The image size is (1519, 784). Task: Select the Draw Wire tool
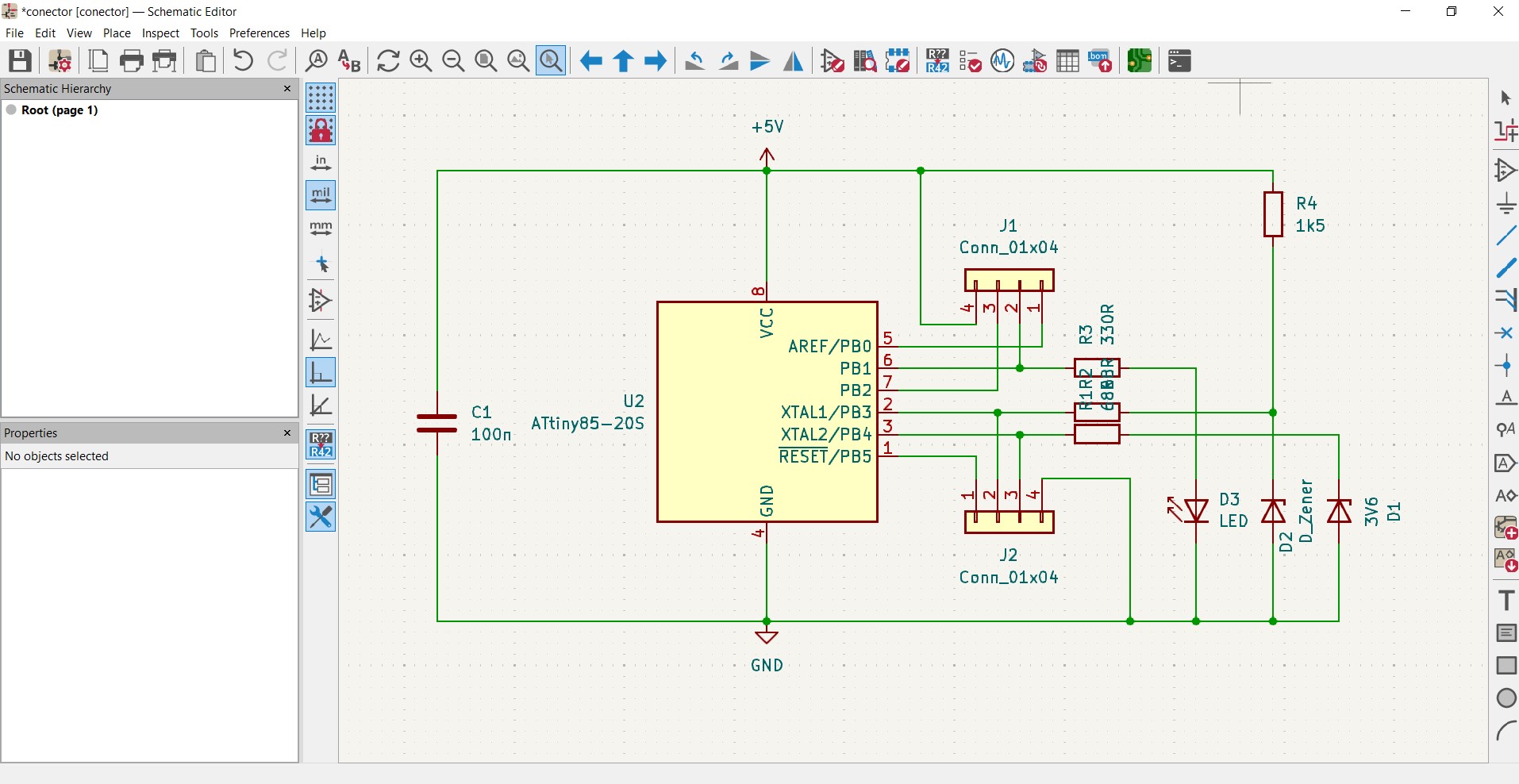click(1506, 236)
